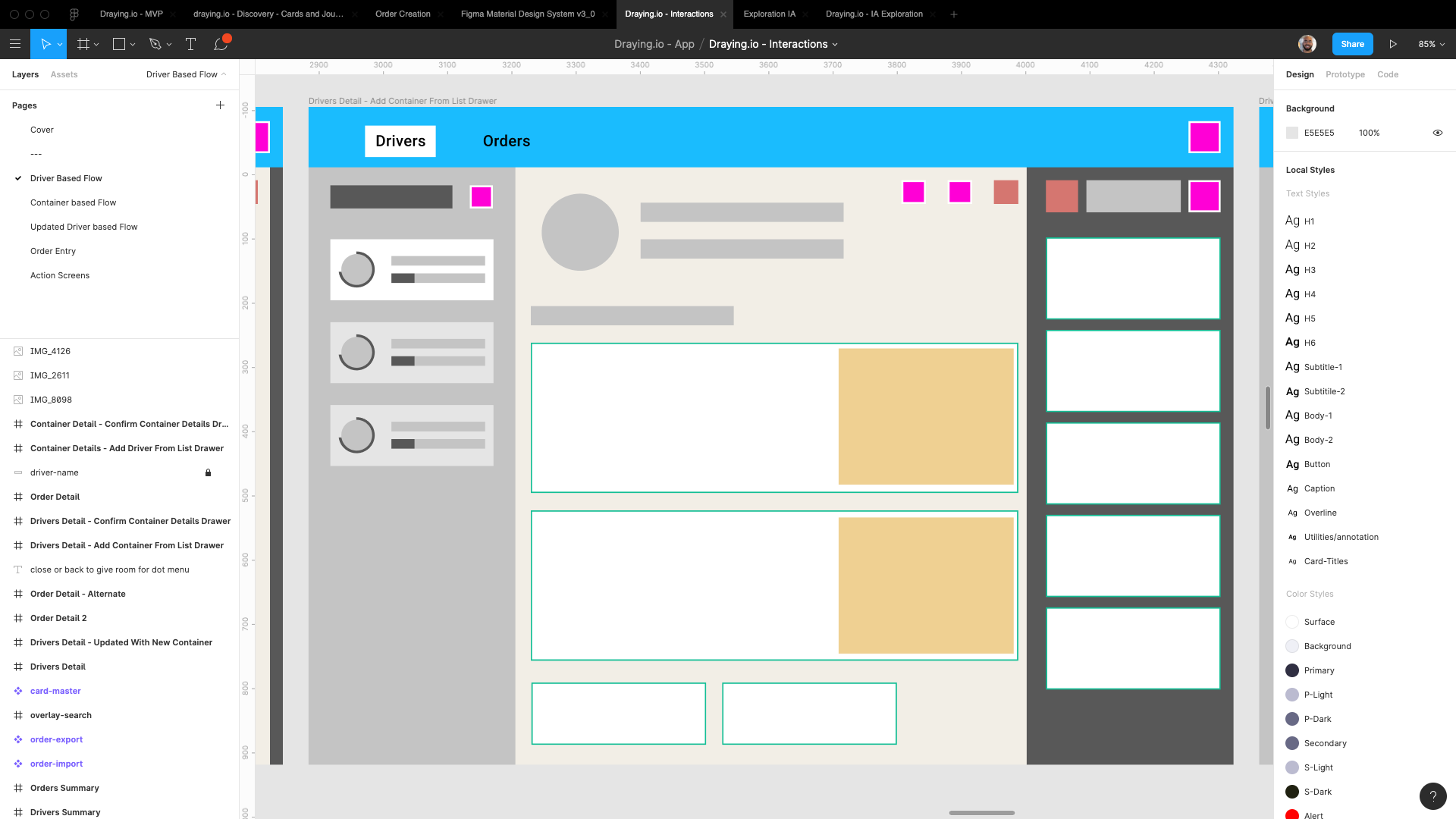The width and height of the screenshot is (1456, 819).
Task: Select the Move tool in toolbar
Action: [x=45, y=44]
